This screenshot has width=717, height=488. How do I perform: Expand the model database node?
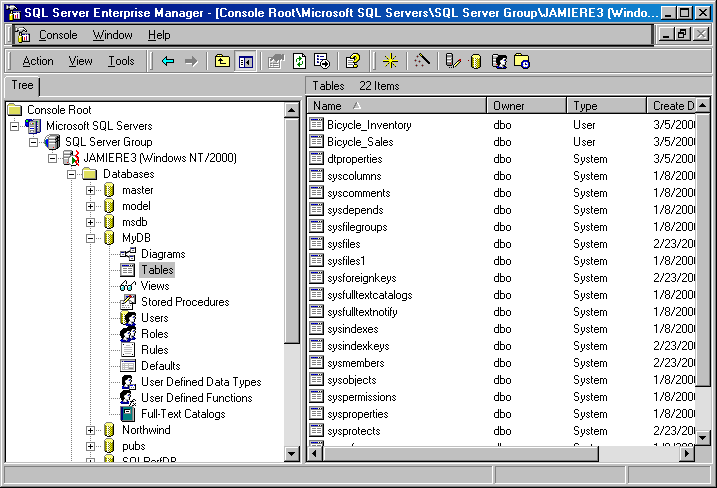(x=91, y=206)
